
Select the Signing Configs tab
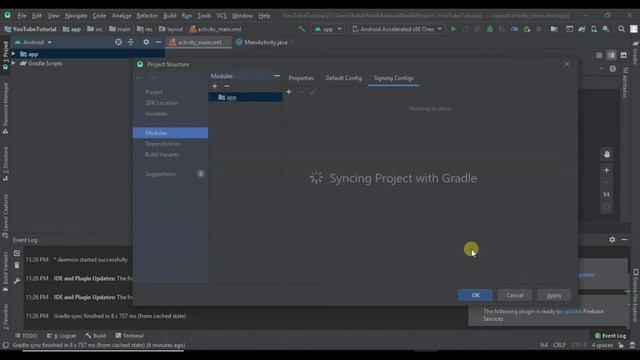(x=393, y=78)
